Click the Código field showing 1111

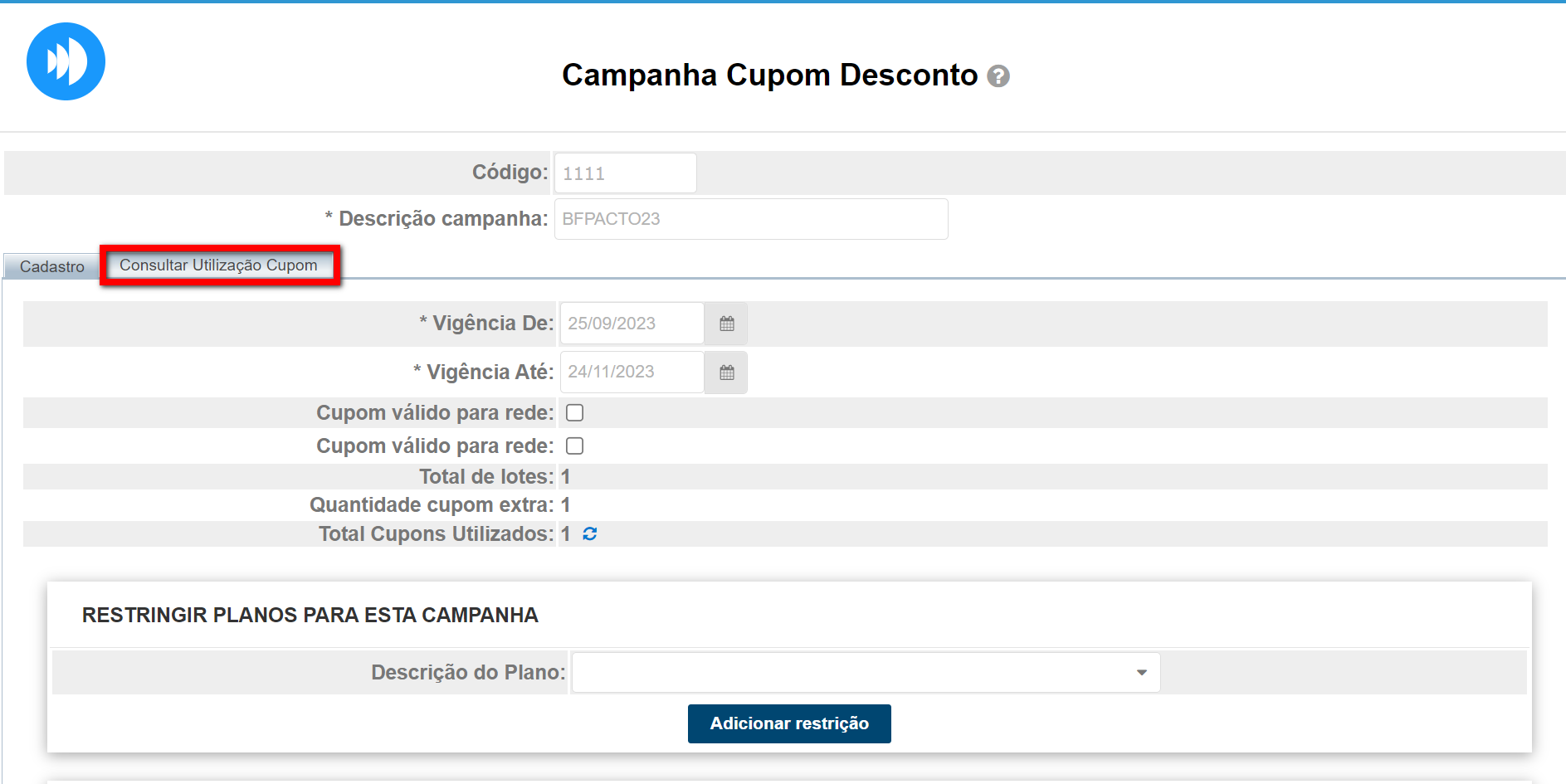(624, 173)
